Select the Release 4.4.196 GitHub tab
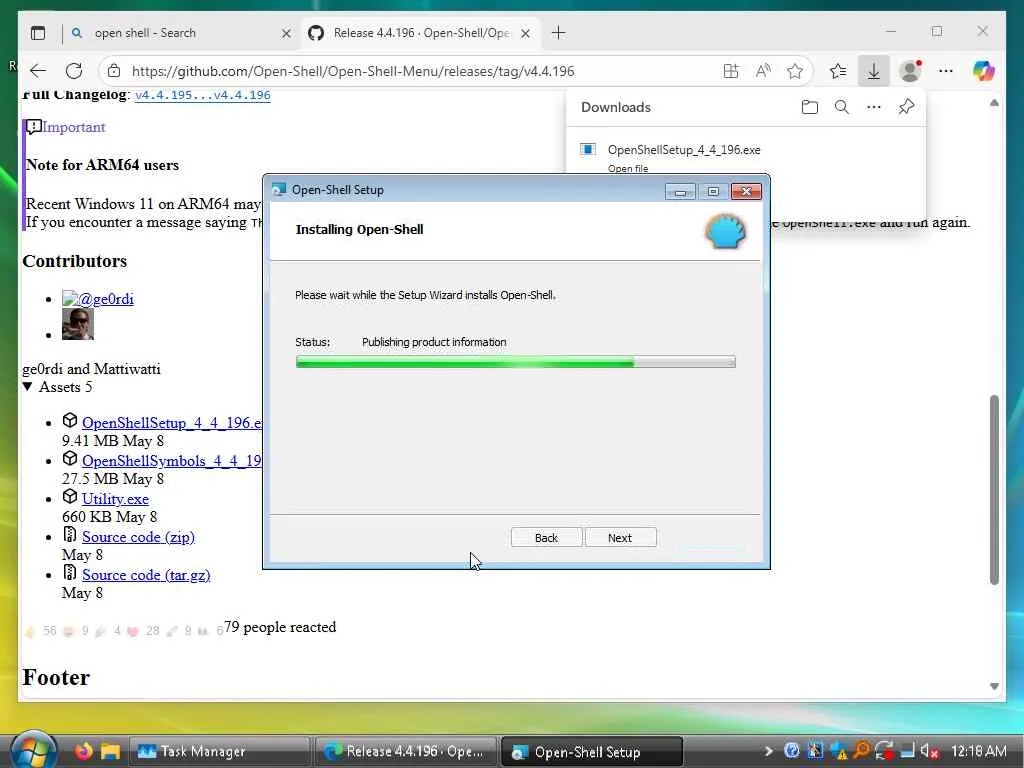This screenshot has width=1024, height=768. click(421, 33)
